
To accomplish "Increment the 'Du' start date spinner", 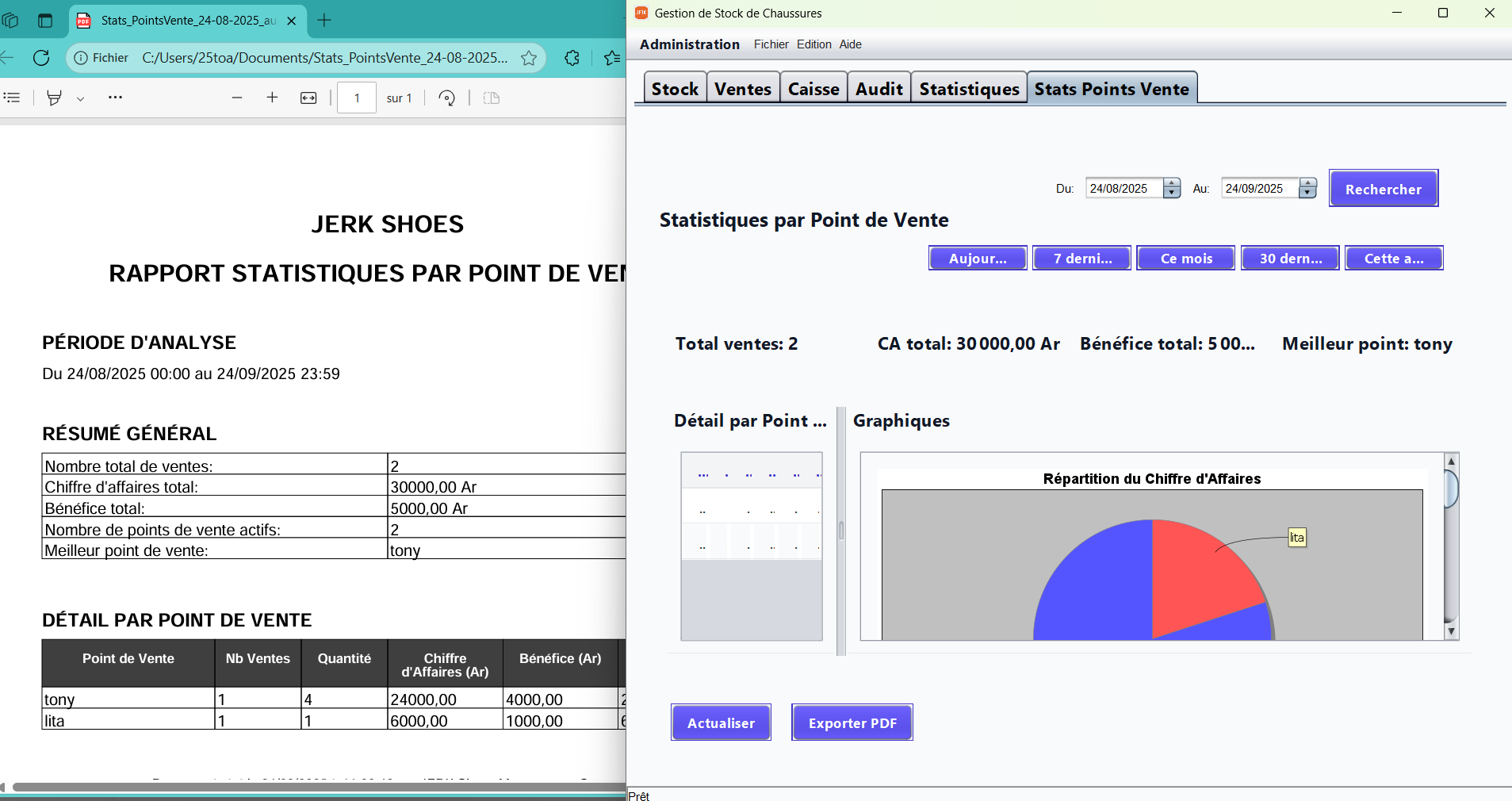I will [x=1172, y=184].
